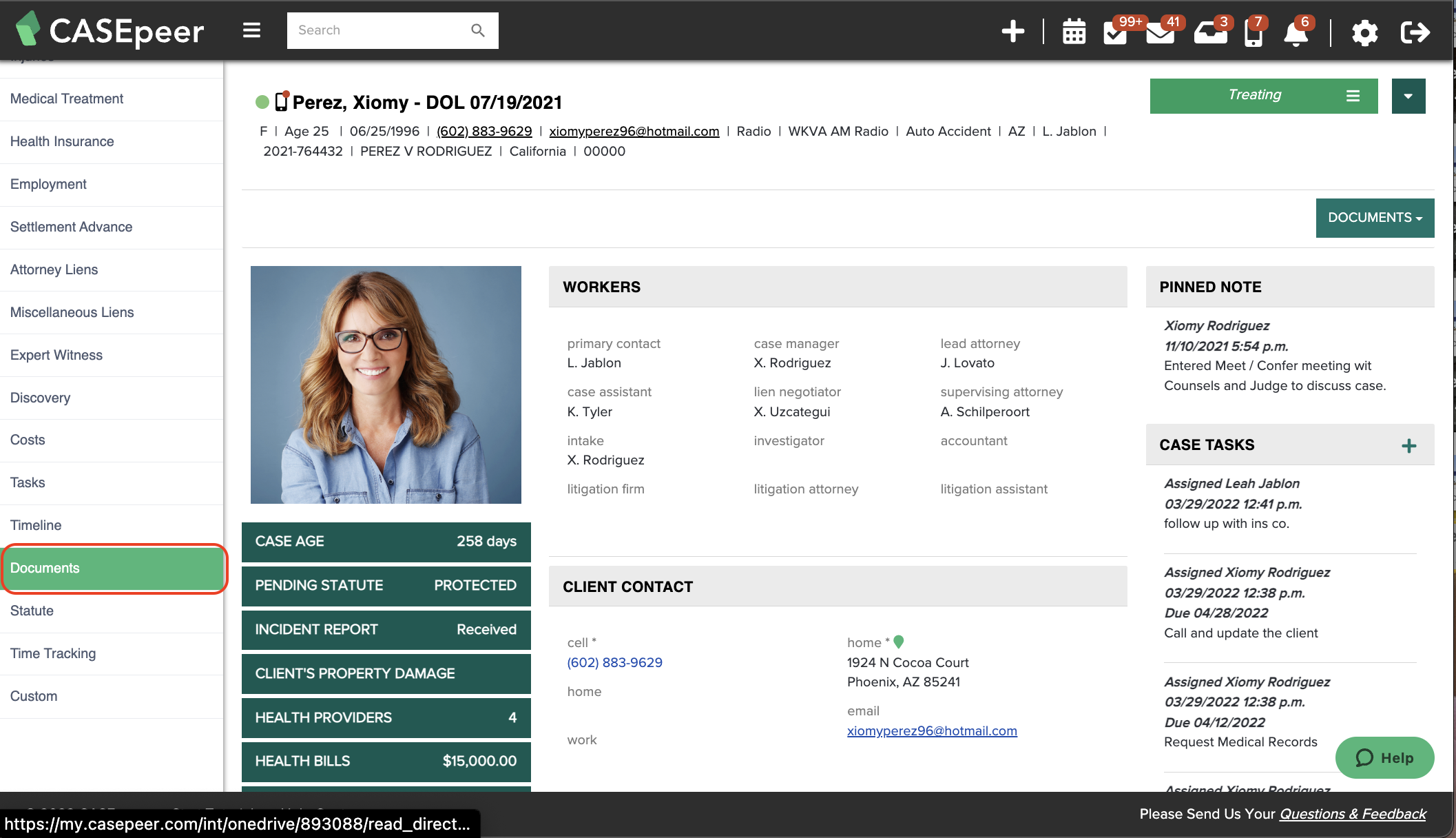The width and height of the screenshot is (1456, 838).
Task: Click the CASEpeer logo
Action: coord(110,30)
